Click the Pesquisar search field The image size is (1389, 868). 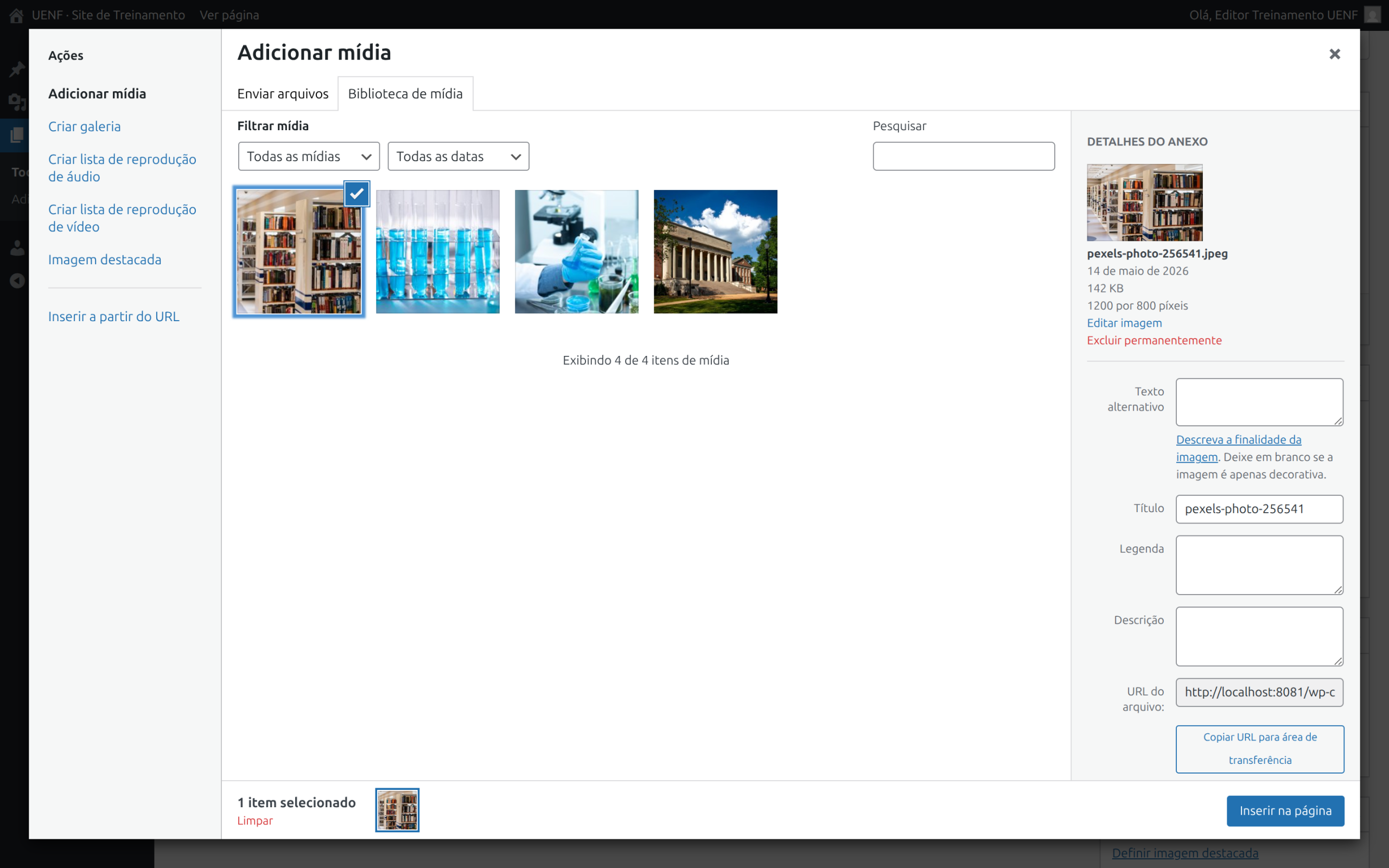(x=964, y=156)
